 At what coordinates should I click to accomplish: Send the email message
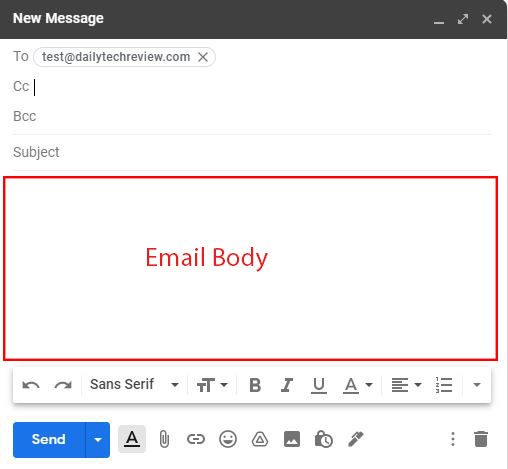click(x=49, y=440)
